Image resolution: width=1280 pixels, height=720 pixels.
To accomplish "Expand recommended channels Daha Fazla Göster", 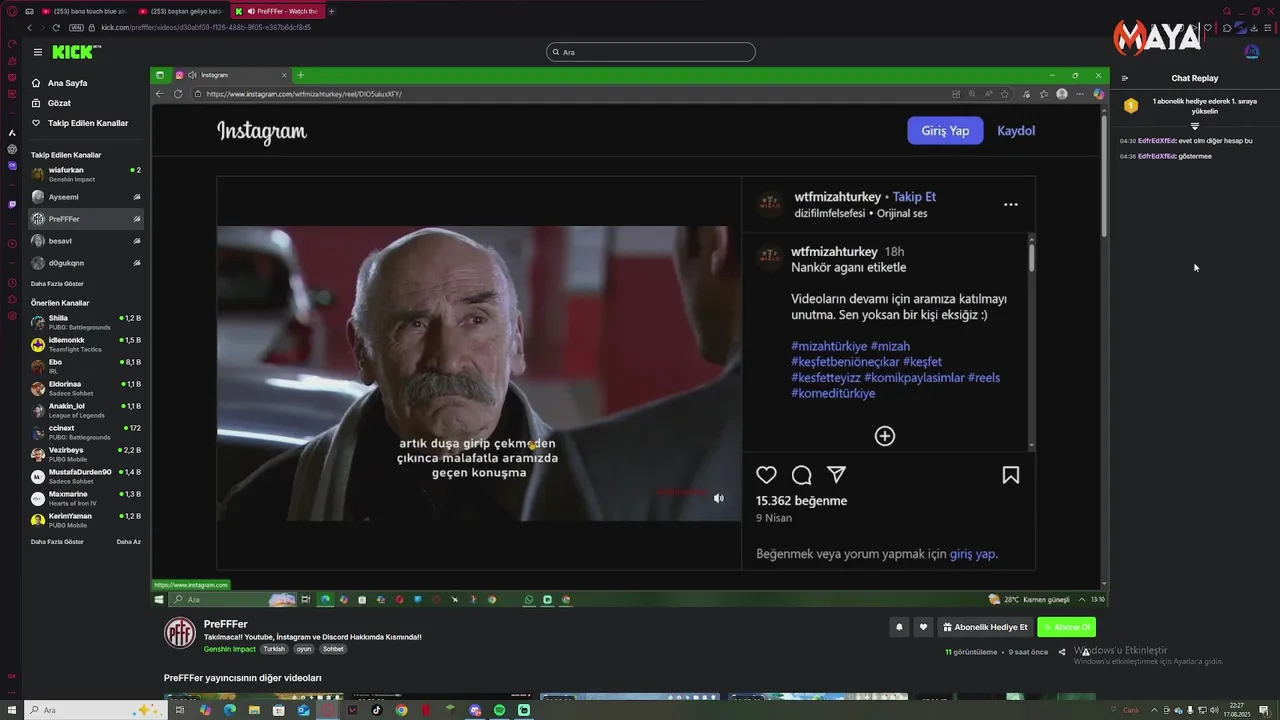I will [57, 541].
